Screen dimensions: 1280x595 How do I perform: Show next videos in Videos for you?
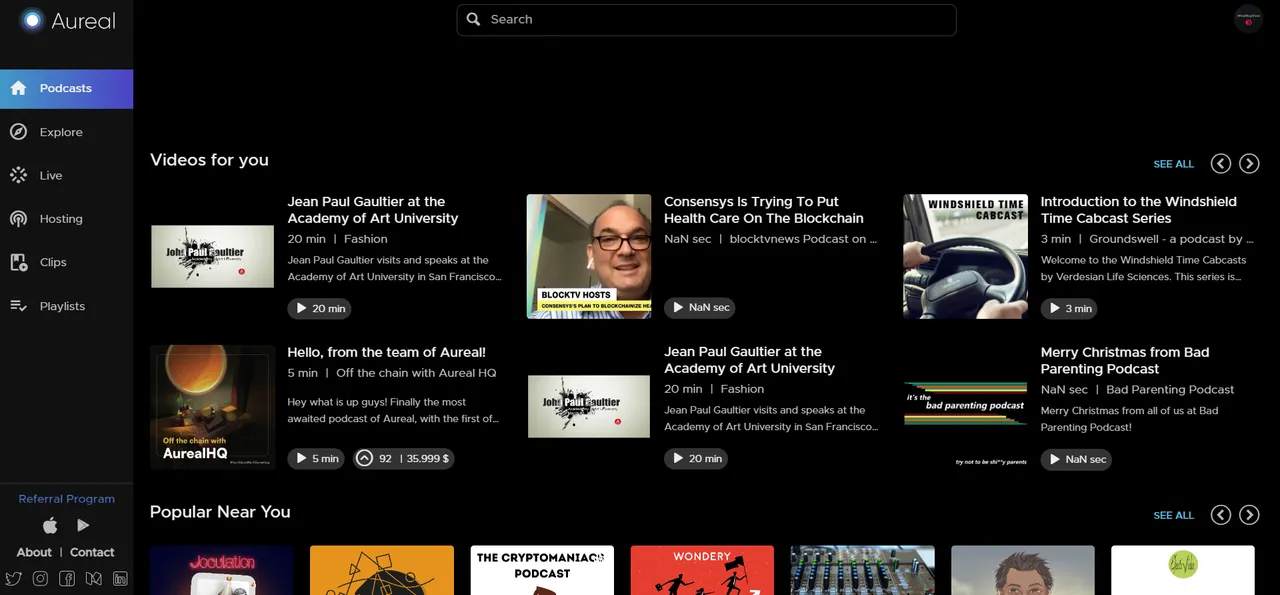pyautogui.click(x=1249, y=164)
